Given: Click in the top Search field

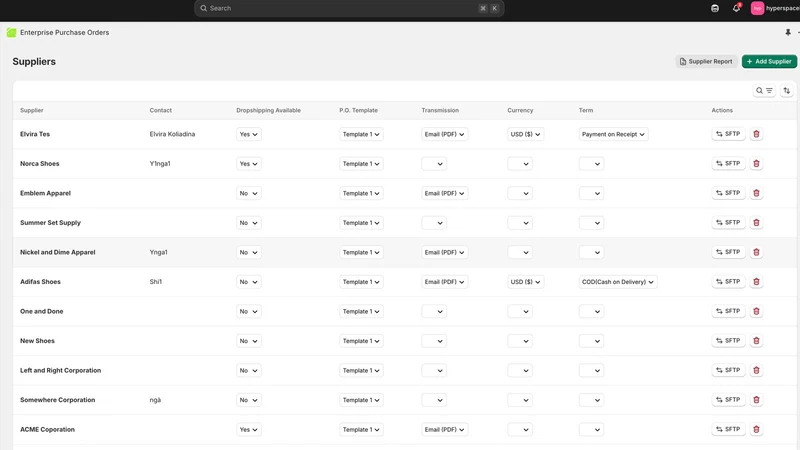Looking at the screenshot, I should tap(349, 8).
